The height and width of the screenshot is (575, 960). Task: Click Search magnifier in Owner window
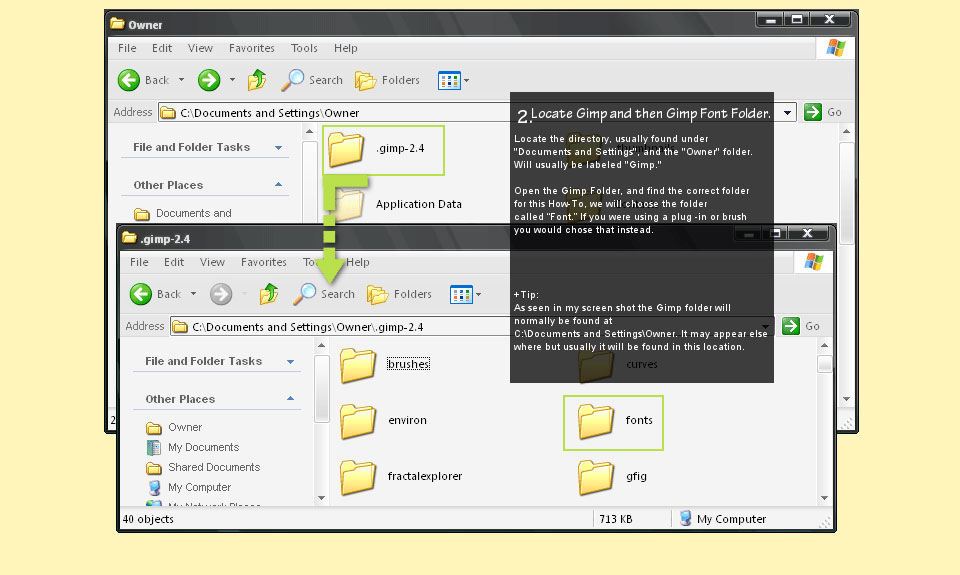tap(293, 80)
